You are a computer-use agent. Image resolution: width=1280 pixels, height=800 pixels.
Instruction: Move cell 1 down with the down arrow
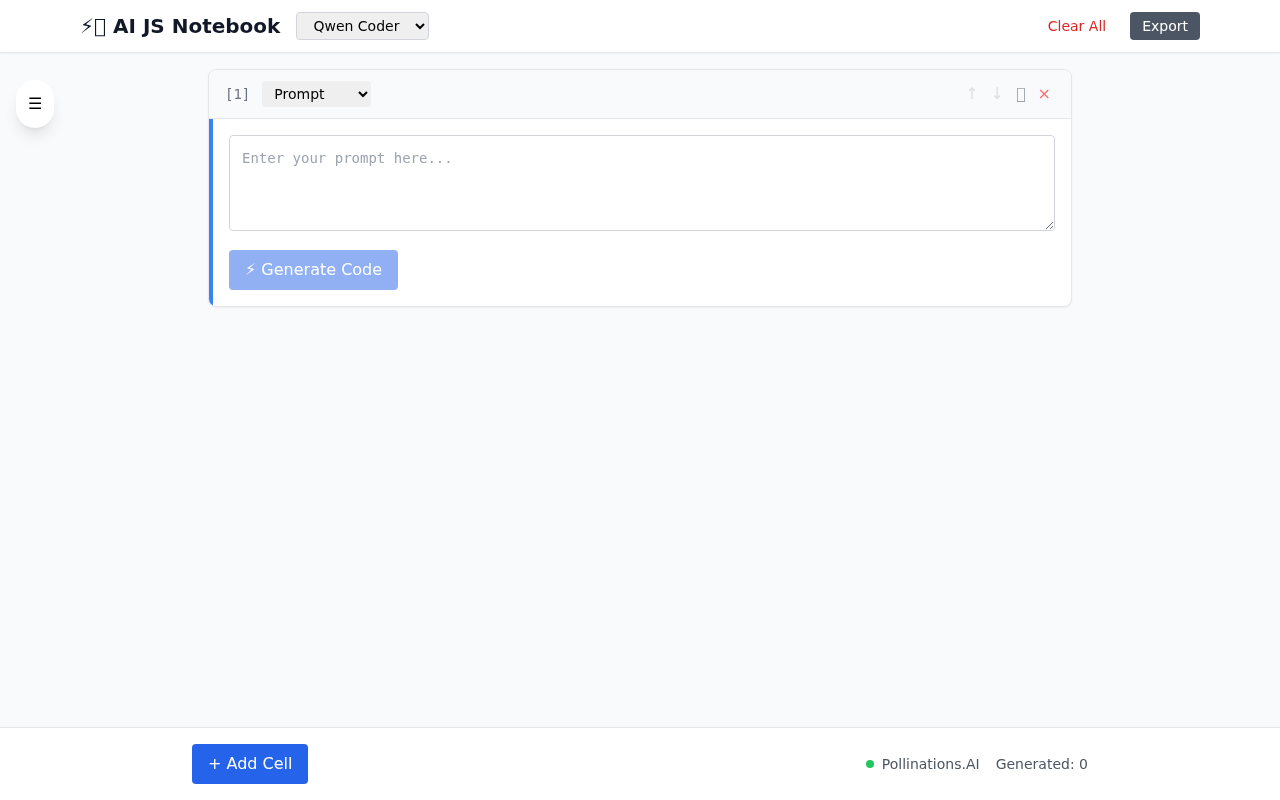coord(996,93)
